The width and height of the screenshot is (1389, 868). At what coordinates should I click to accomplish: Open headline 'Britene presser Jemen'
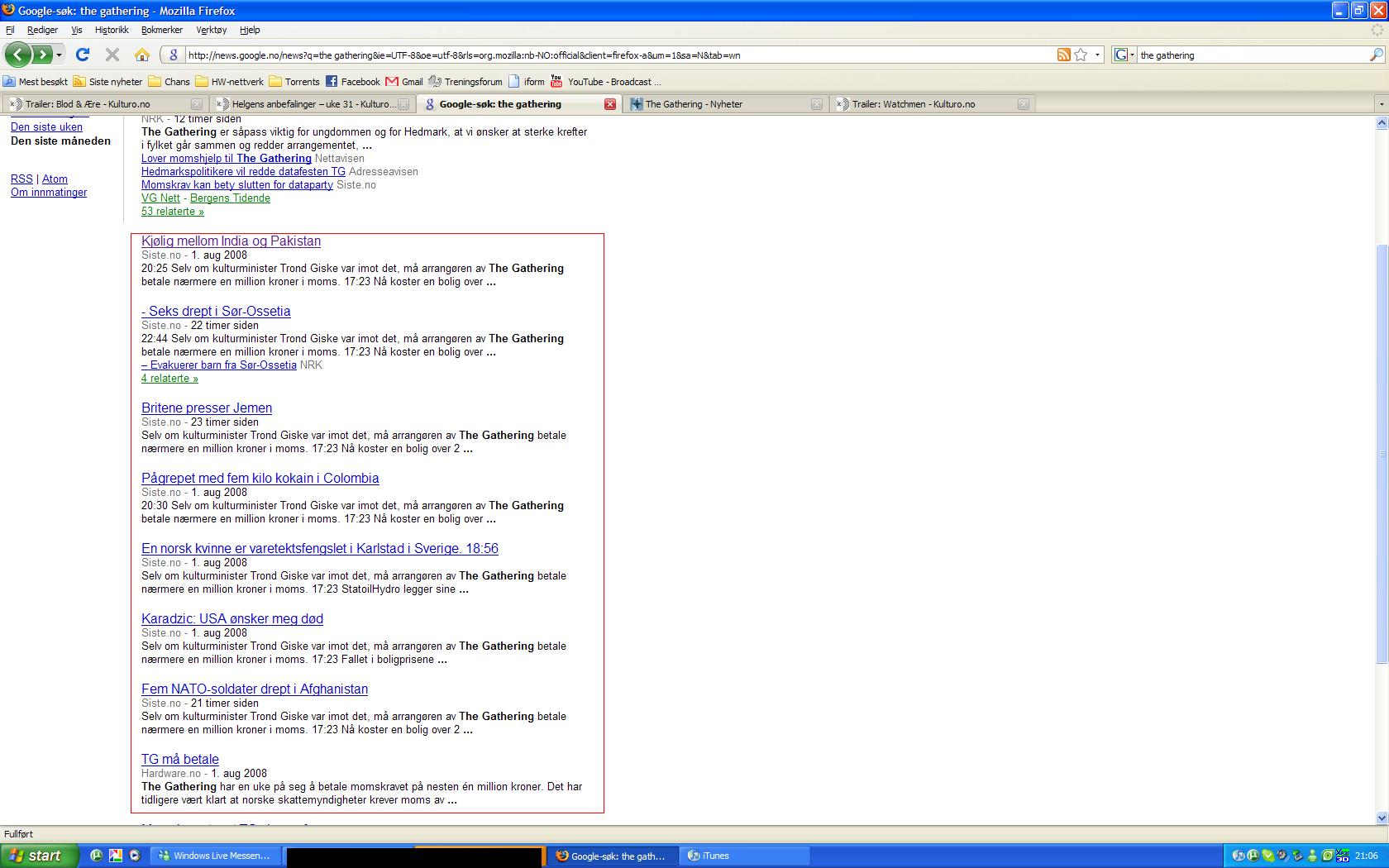pyautogui.click(x=207, y=408)
